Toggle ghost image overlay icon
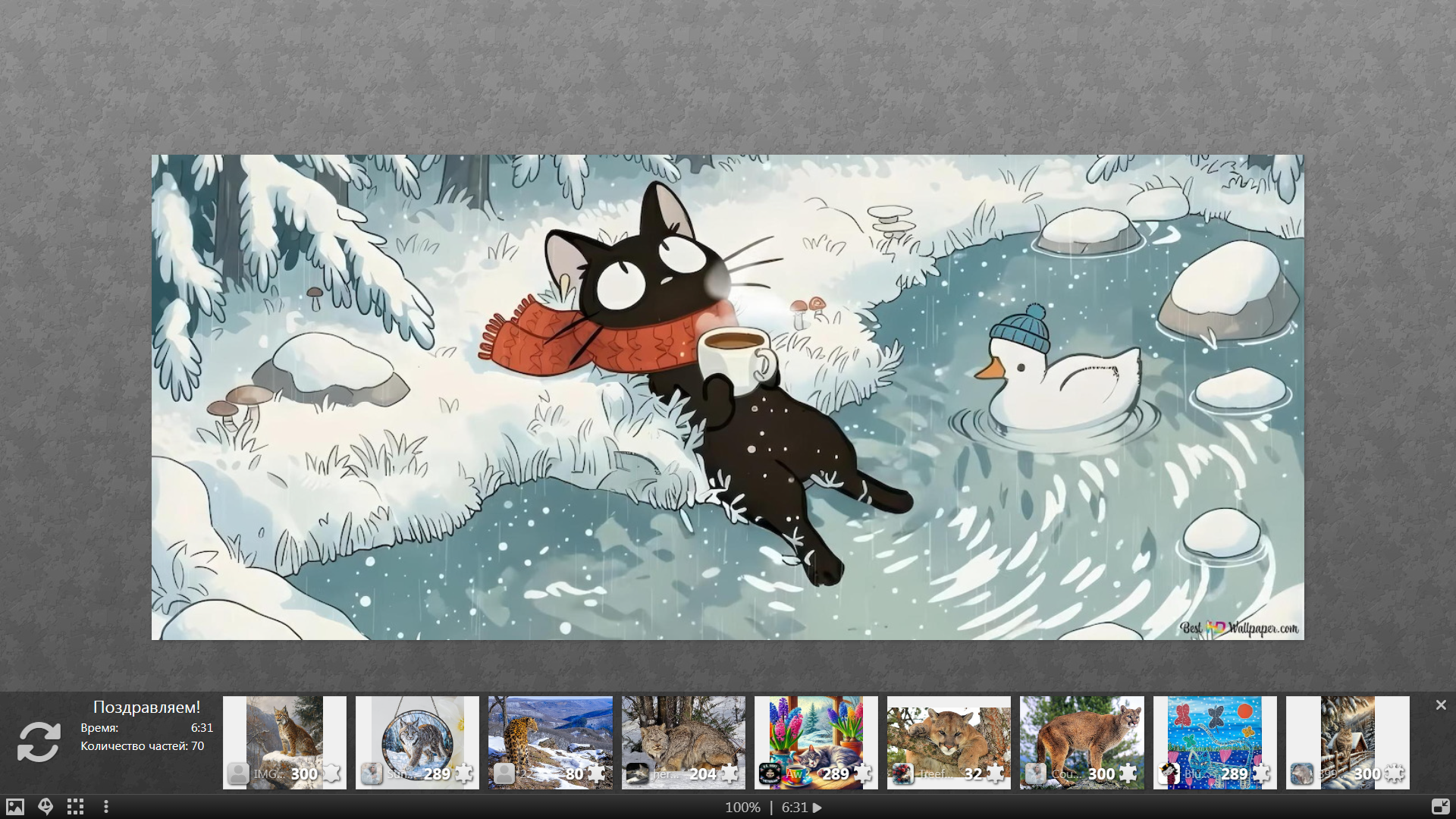The width and height of the screenshot is (1456, 819). click(45, 807)
